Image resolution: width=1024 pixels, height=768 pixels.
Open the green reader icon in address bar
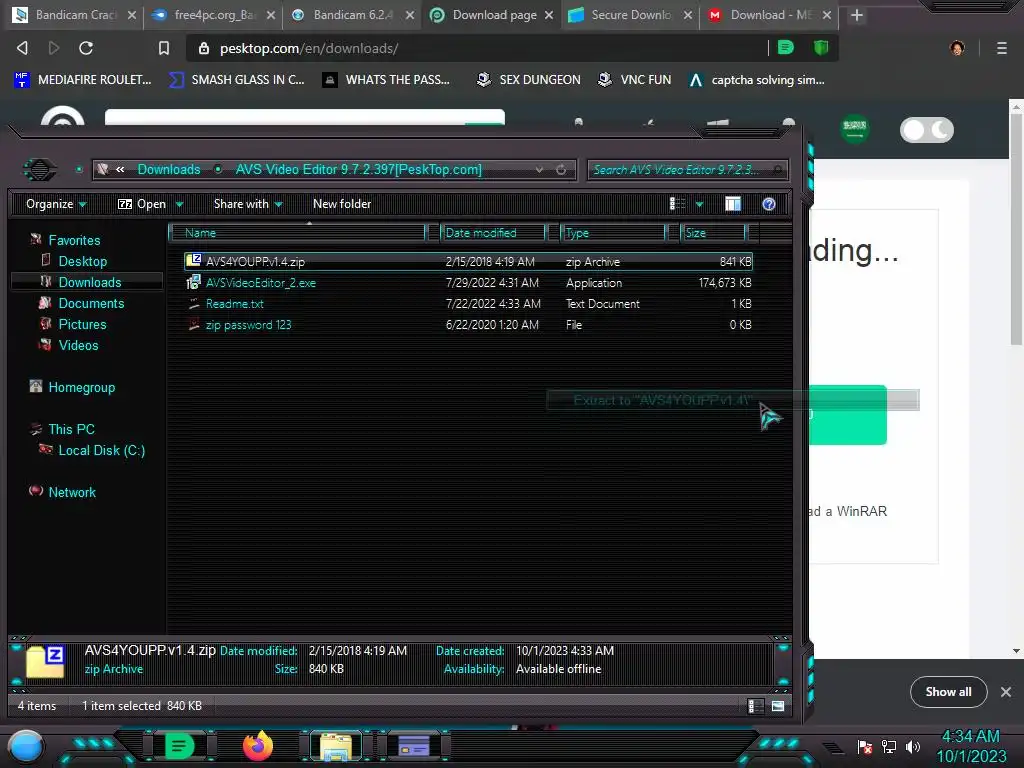786,48
